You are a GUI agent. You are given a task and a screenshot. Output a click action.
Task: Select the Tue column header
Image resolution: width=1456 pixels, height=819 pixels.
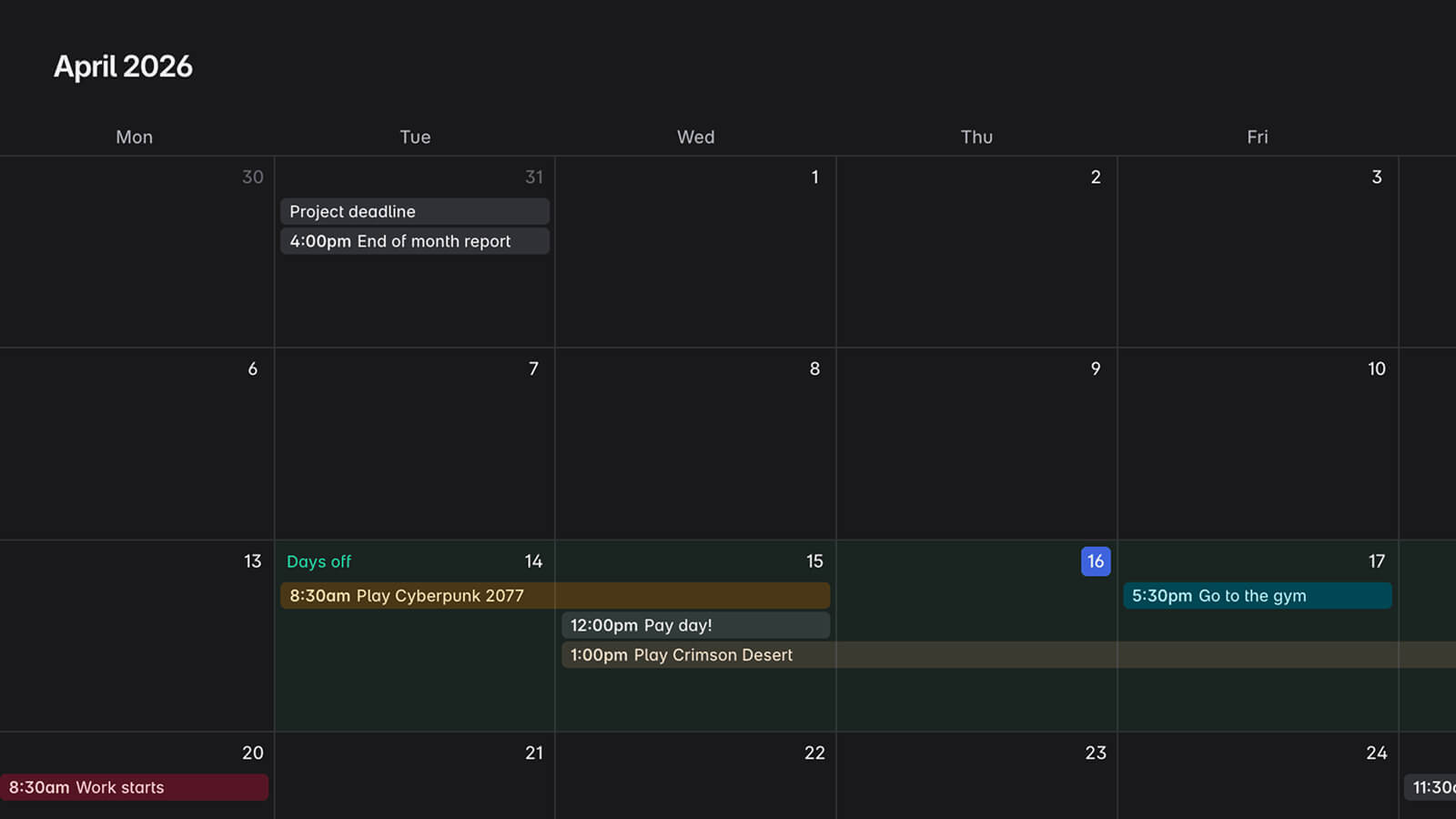pyautogui.click(x=415, y=136)
